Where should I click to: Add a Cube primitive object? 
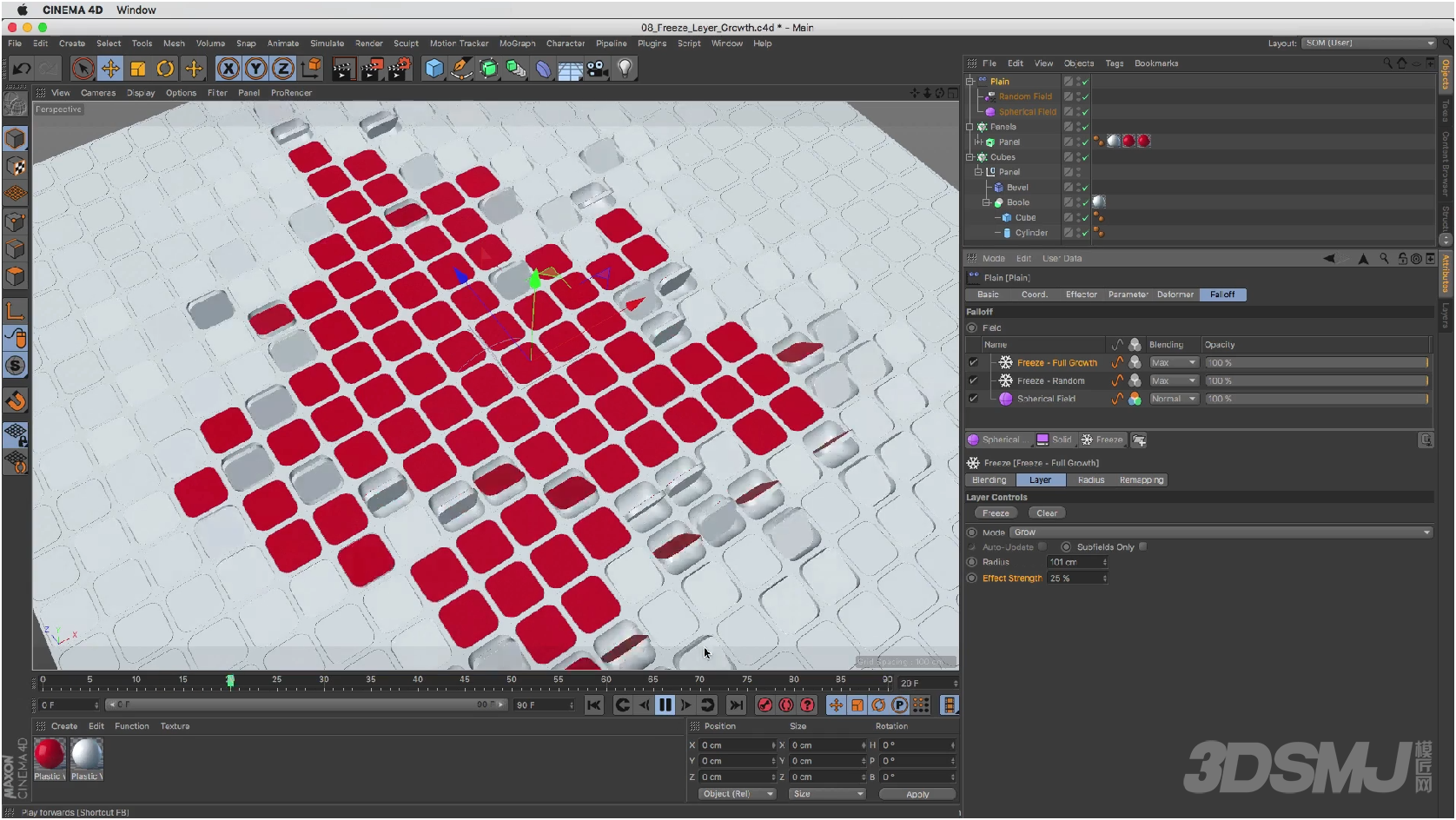coord(434,69)
